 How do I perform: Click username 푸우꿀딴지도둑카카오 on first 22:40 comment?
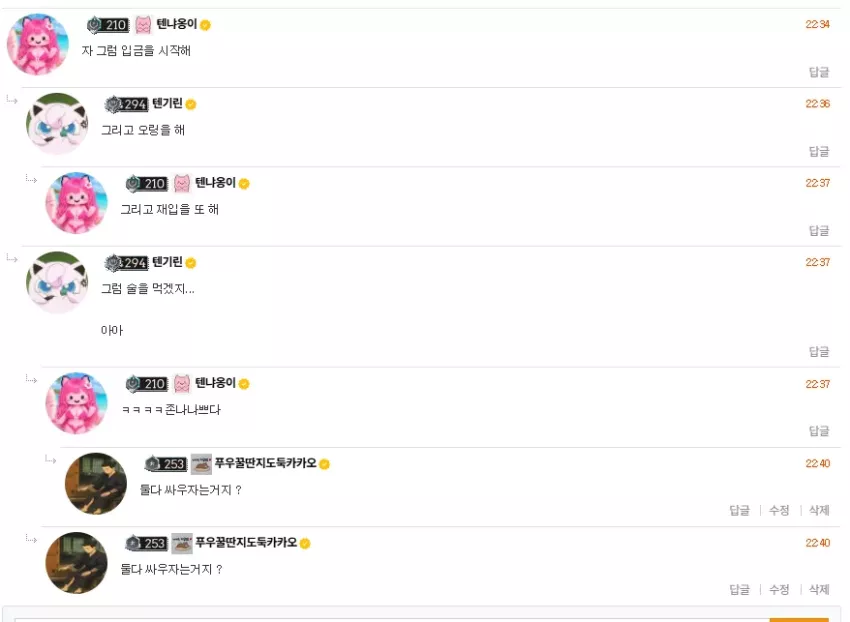pyautogui.click(x=266, y=463)
